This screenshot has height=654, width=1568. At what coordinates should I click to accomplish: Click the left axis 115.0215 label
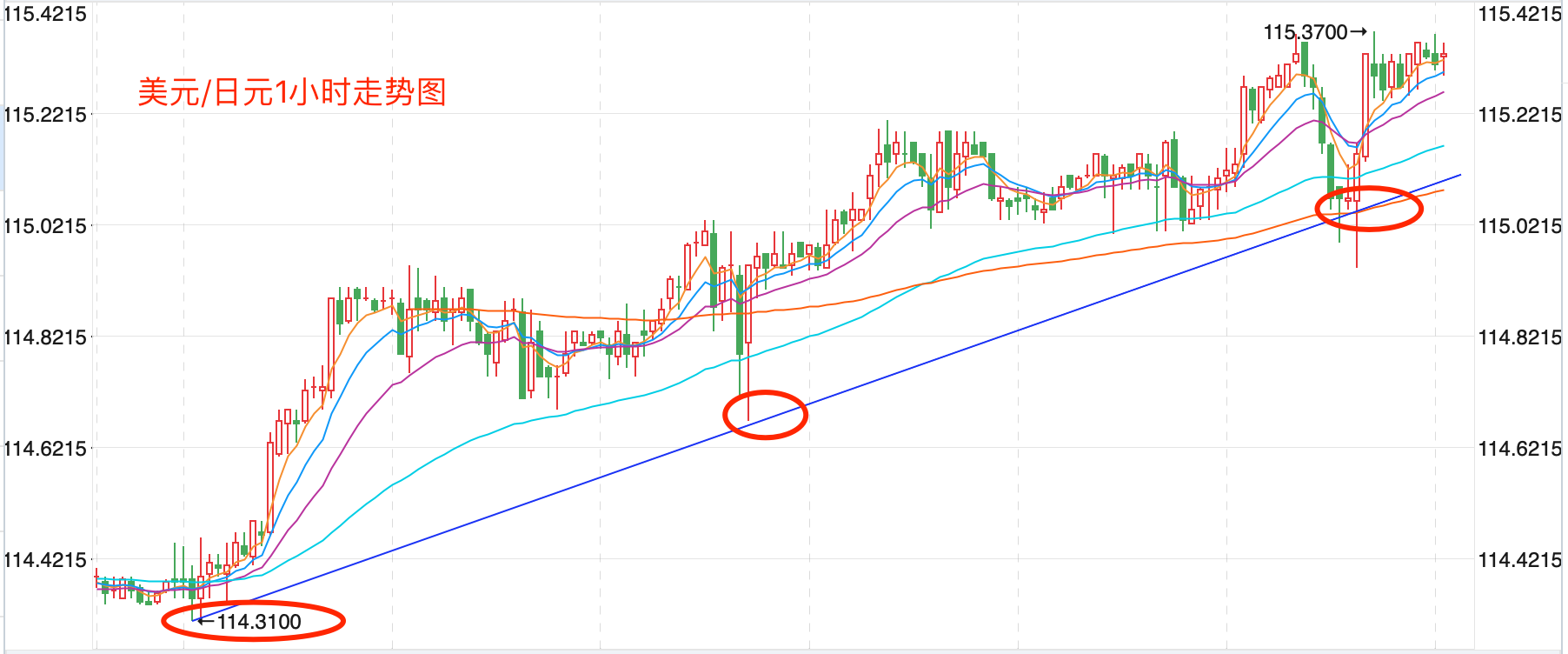point(45,226)
